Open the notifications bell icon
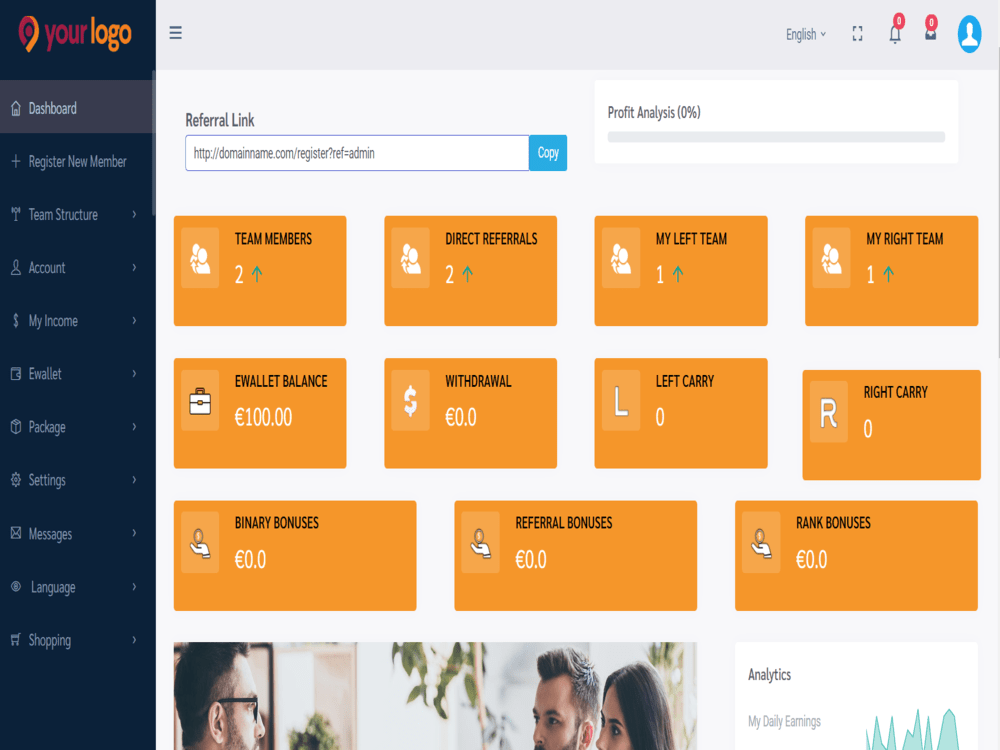 coord(895,33)
